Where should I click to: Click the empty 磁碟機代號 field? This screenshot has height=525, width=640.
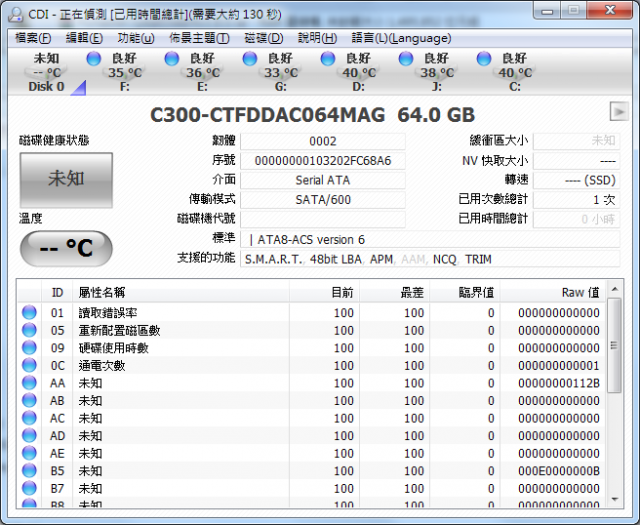323,219
